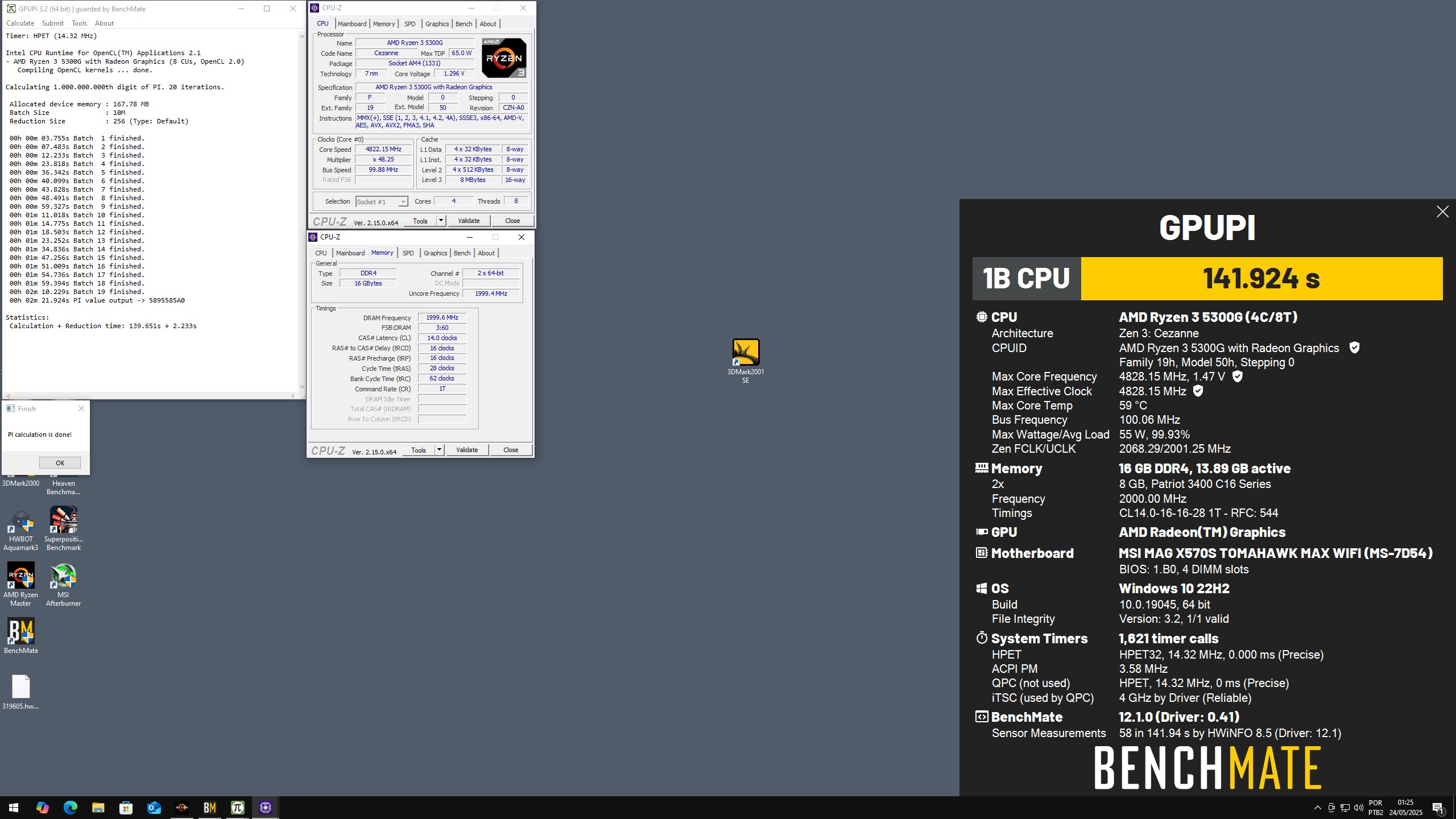Viewport: 1456px width, 819px height.
Task: Switch to Mainboard tab in bottom CPU-Z
Action: [350, 253]
